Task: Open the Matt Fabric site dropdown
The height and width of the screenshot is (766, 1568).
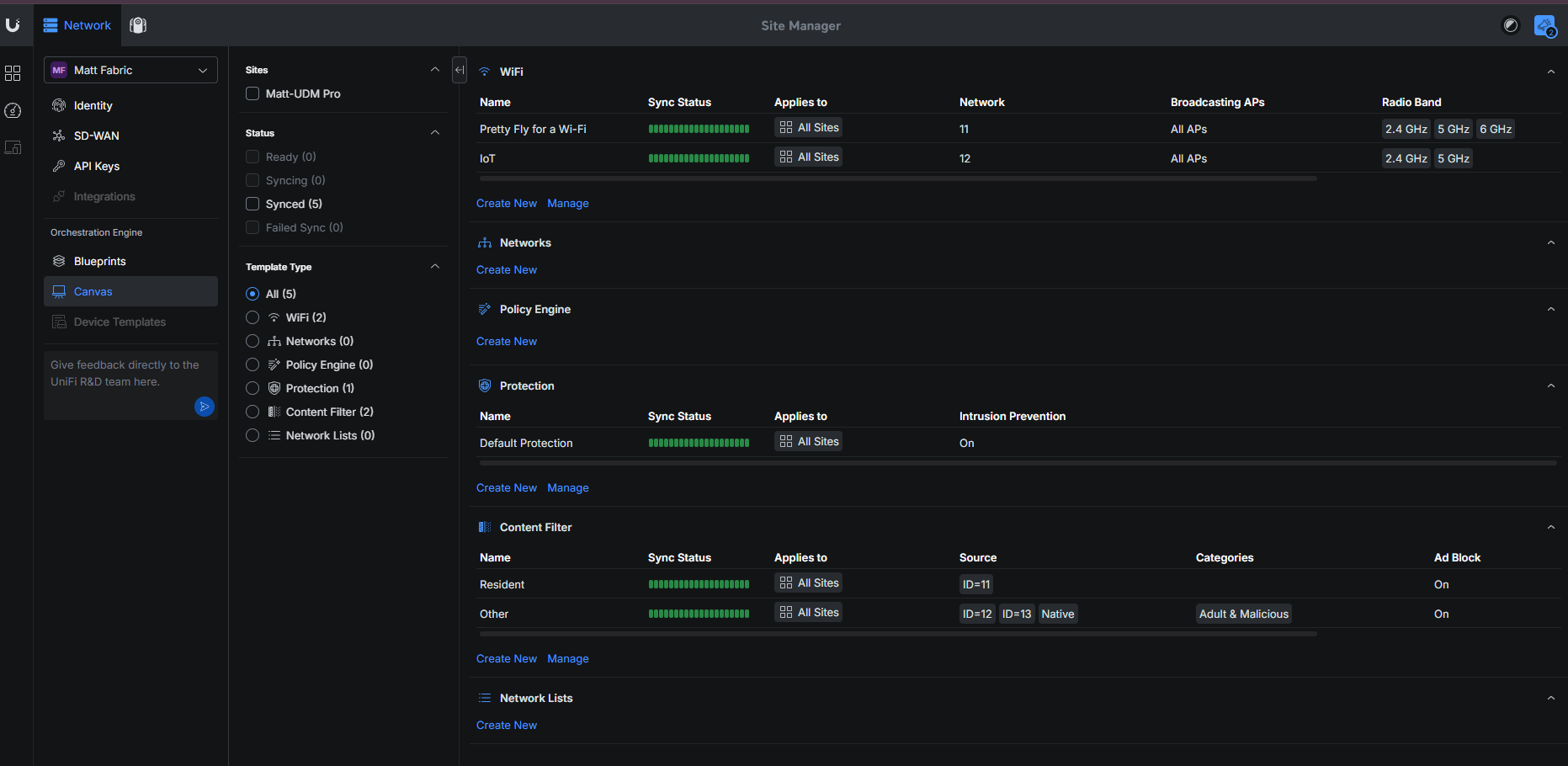Action: coord(130,70)
